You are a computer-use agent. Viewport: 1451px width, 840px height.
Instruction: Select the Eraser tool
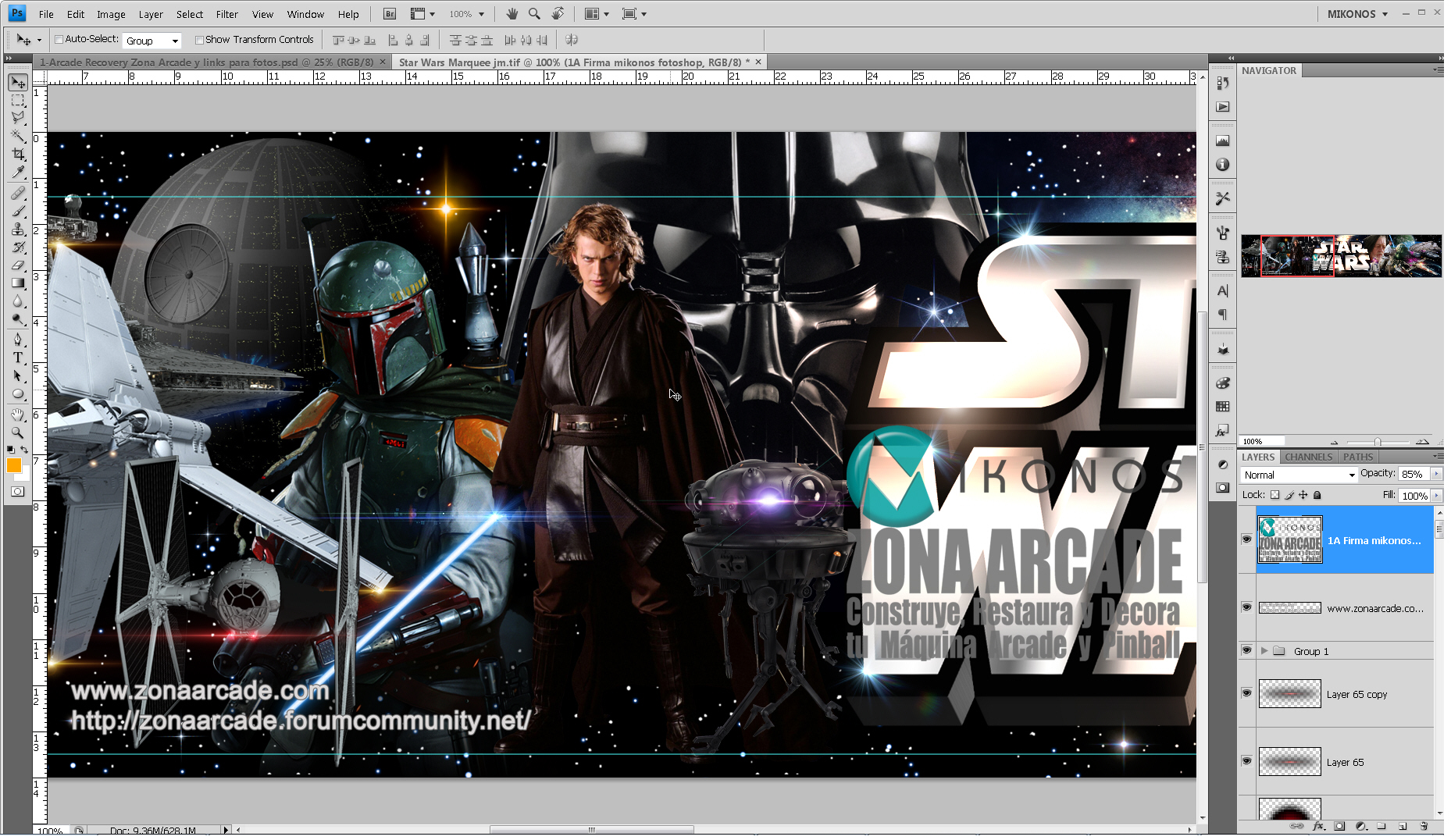pos(18,265)
